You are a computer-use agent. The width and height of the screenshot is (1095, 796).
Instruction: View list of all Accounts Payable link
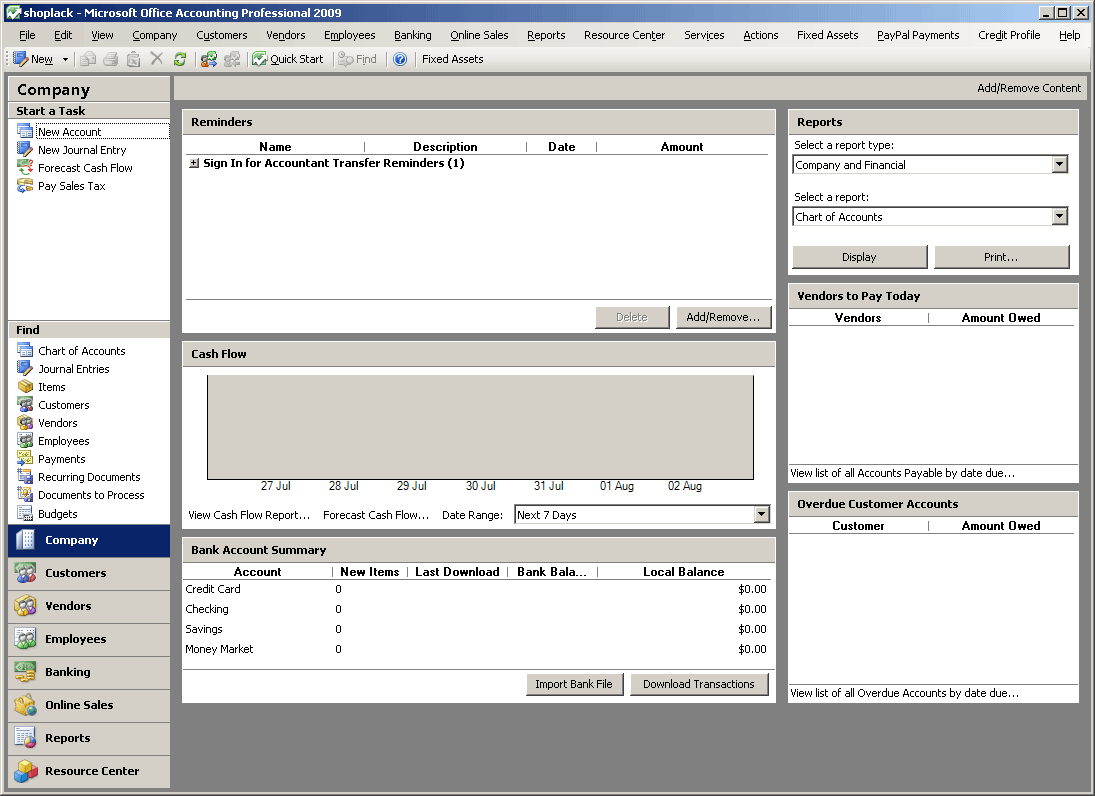[902, 473]
